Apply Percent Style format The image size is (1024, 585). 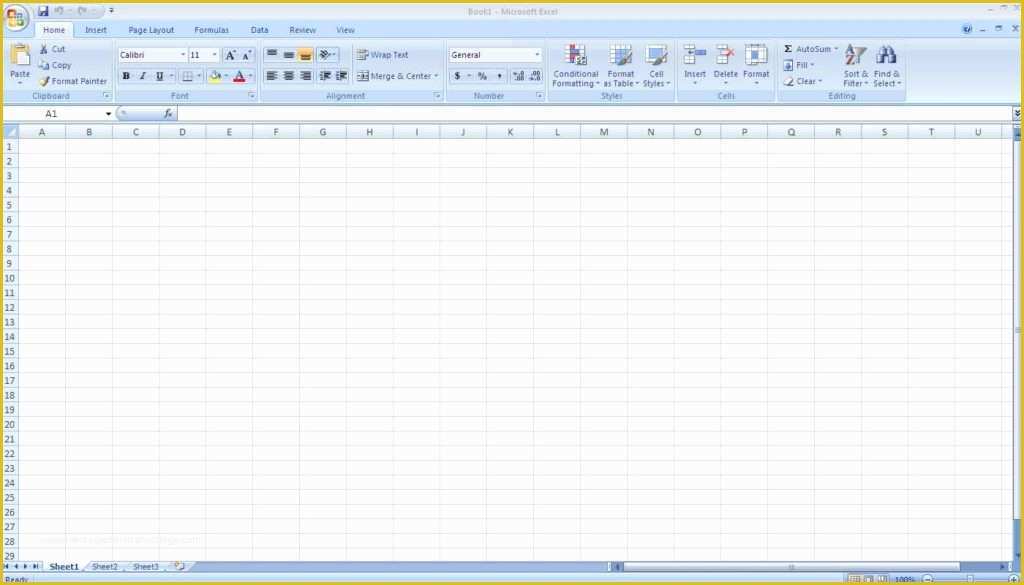click(482, 76)
